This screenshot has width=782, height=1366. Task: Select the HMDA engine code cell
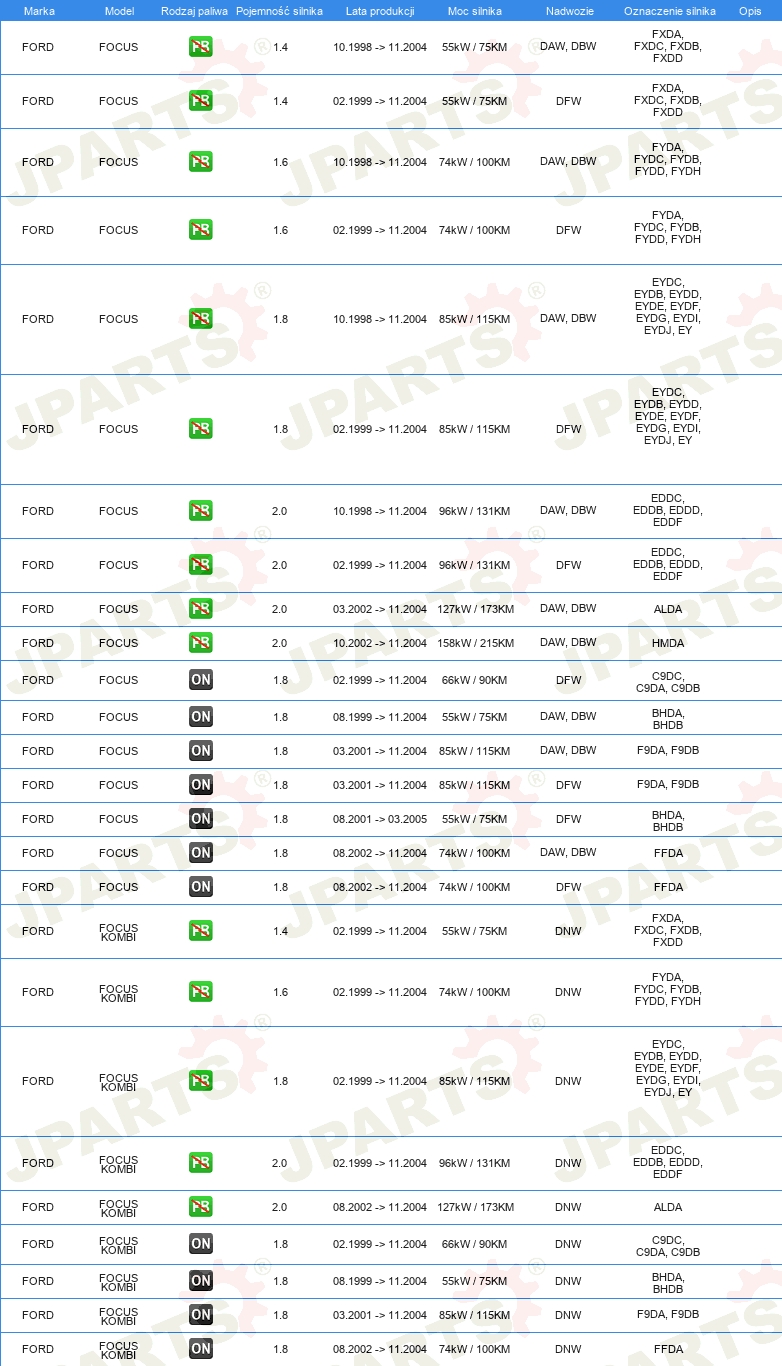(x=668, y=643)
